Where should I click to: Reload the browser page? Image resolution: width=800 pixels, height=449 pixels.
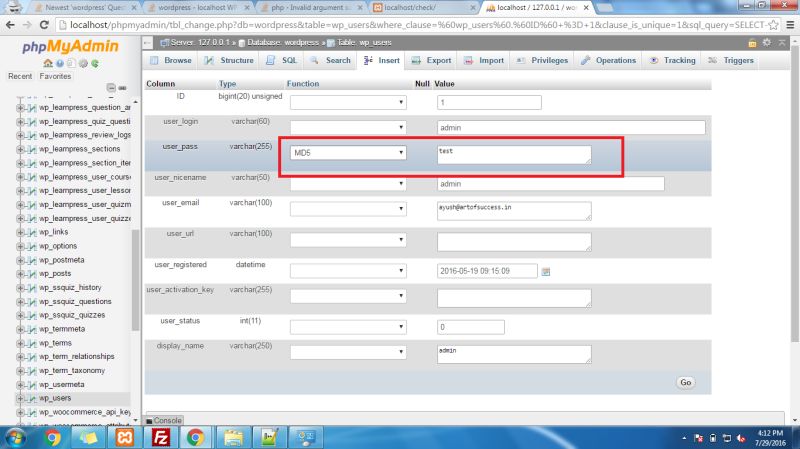click(x=44, y=24)
